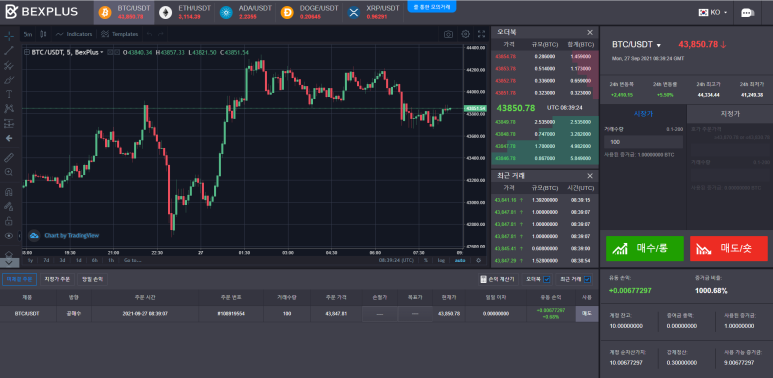Switch chart to fullscreen mode
The height and width of the screenshot is (378, 773).
(482, 34)
